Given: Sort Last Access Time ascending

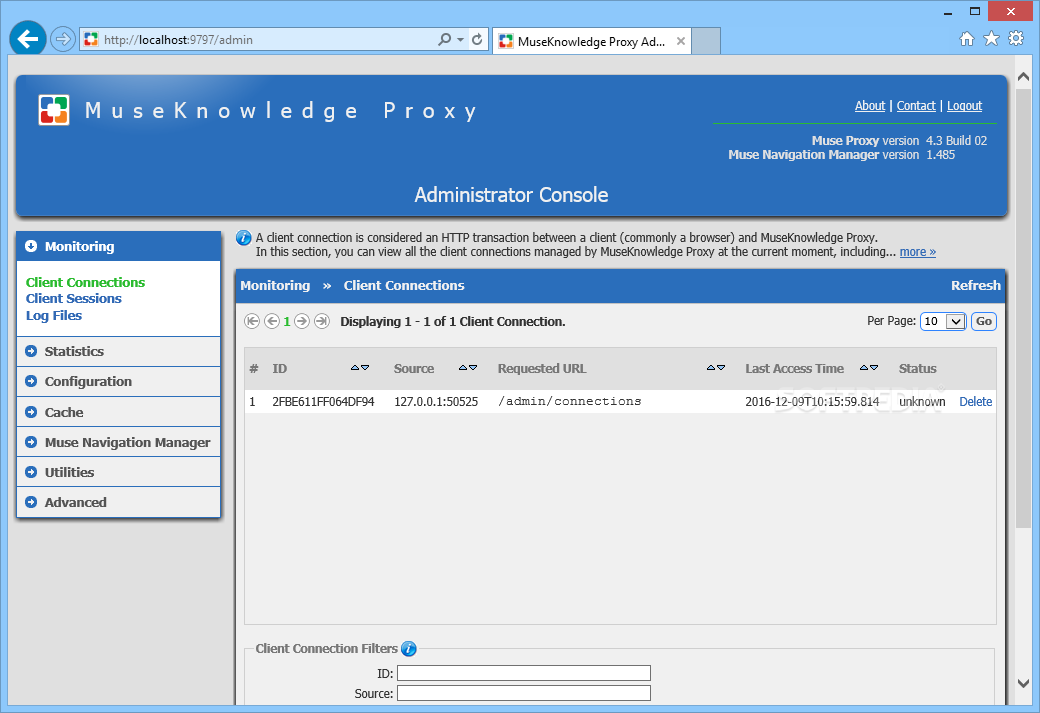Looking at the screenshot, I should 864,367.
